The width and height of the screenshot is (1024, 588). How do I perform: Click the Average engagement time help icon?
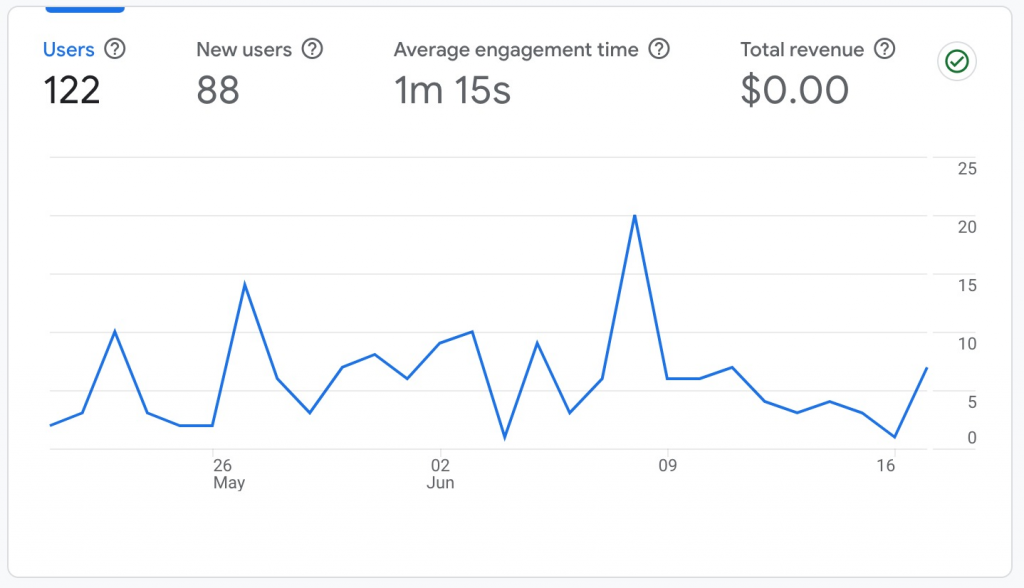[x=658, y=49]
